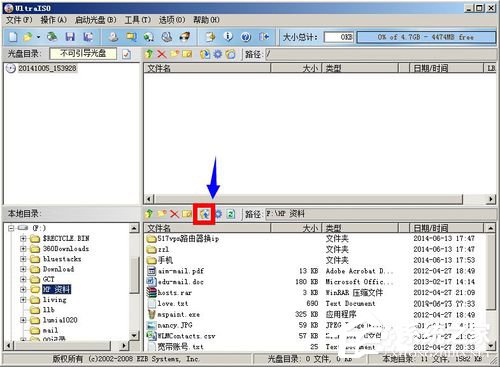This screenshot has height=367, width=500.
Task: Create new folder in disc pane toolbar
Action: coord(174,54)
